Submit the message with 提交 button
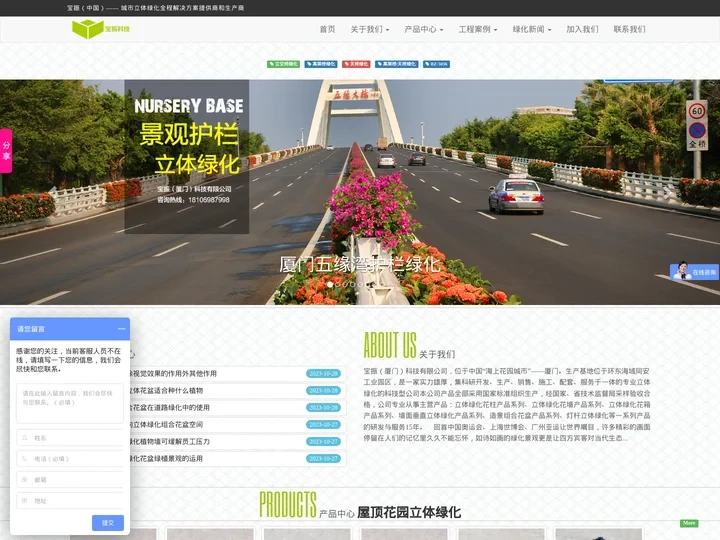 [108, 523]
